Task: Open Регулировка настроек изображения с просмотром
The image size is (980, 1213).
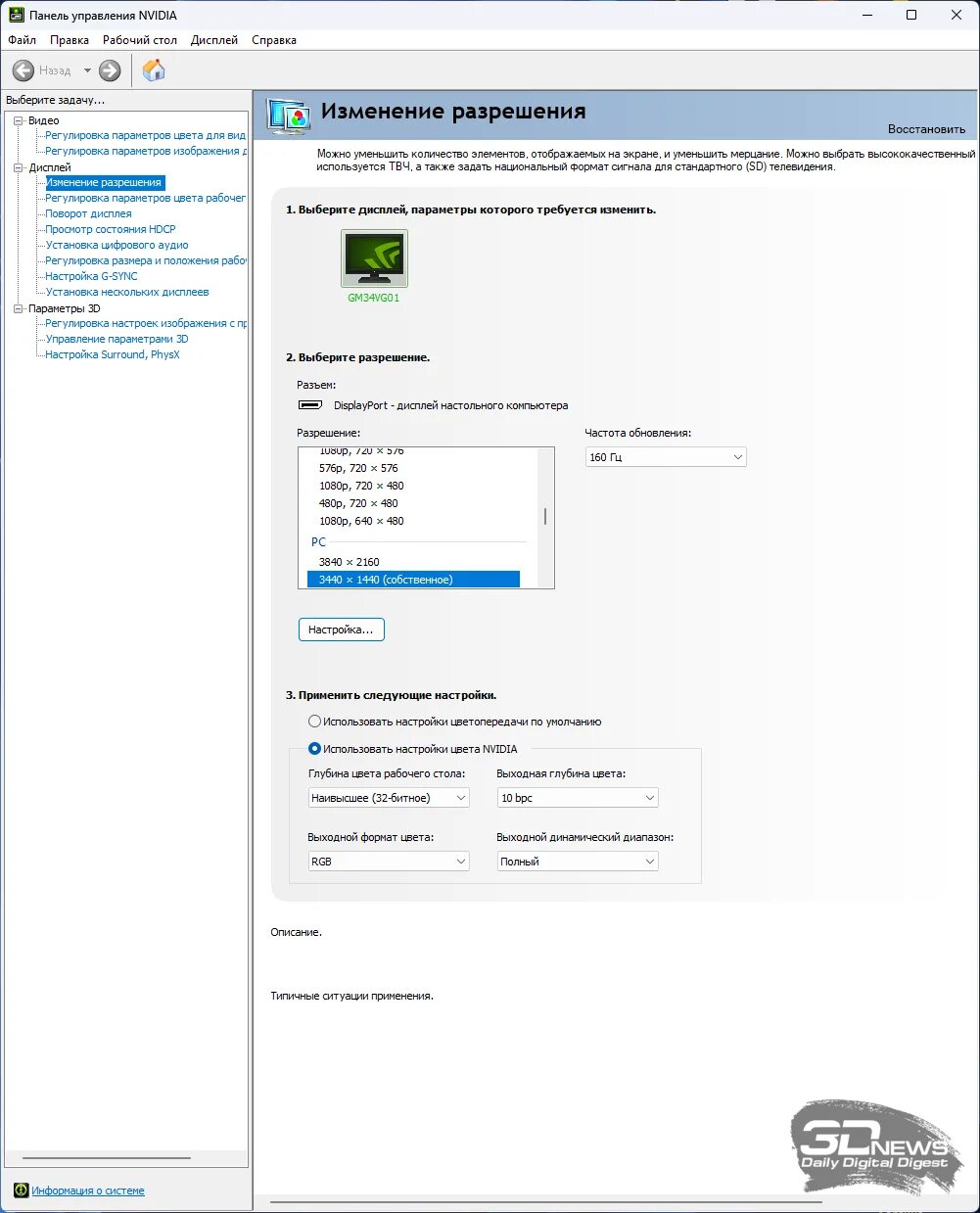Action: 146,323
